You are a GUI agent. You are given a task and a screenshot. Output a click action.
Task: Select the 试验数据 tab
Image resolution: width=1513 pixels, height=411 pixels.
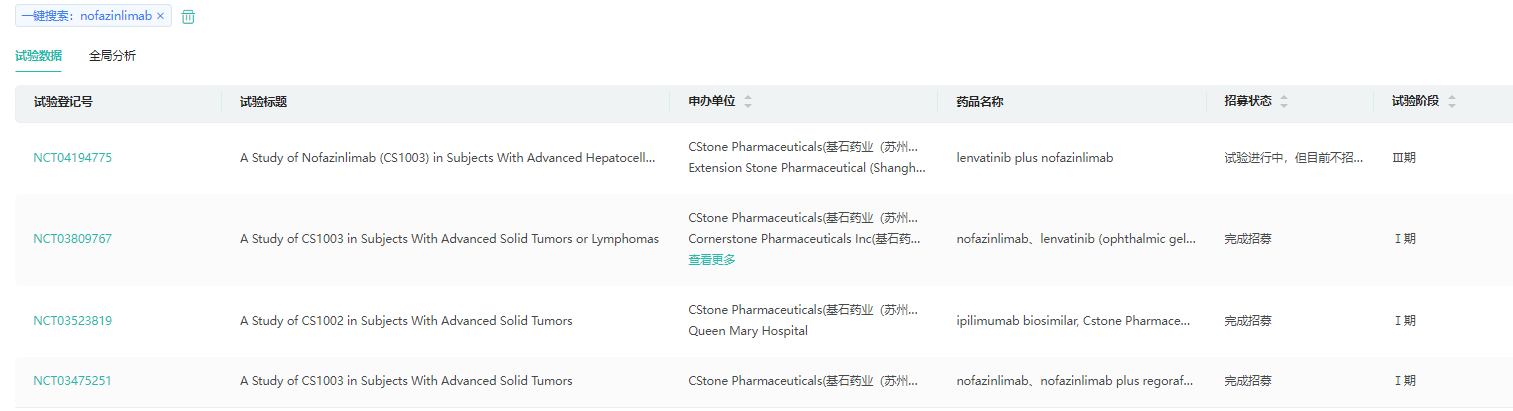38,56
